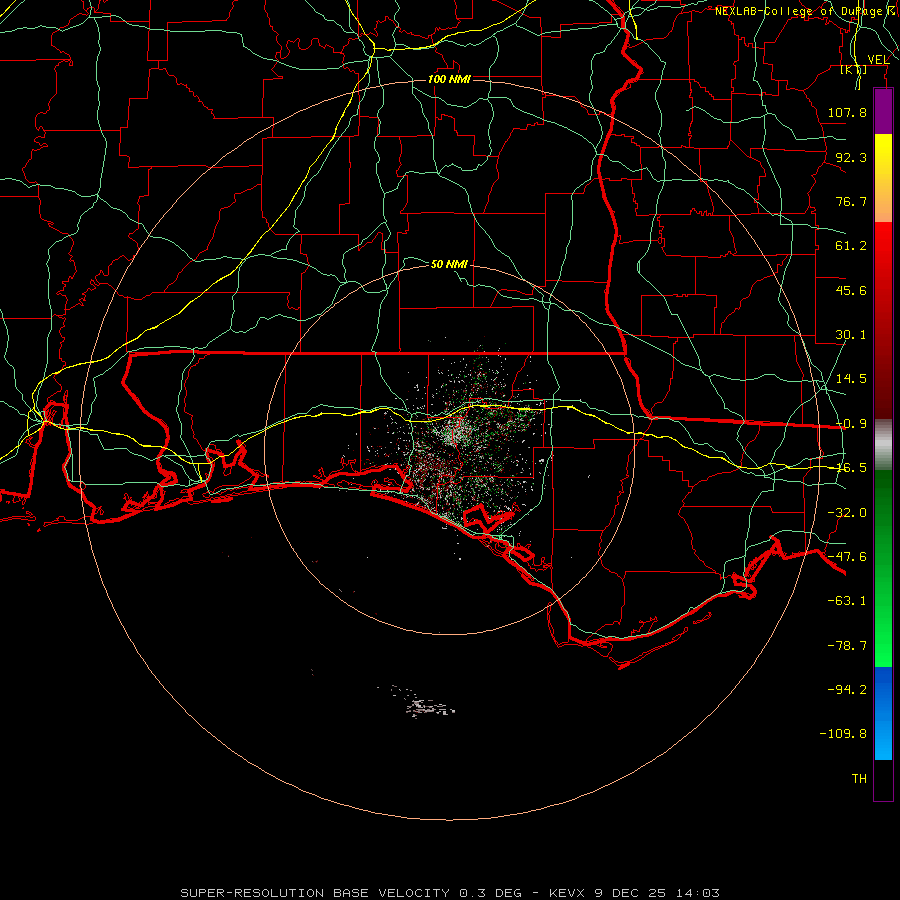Click the 107.8 velocity scale value
The width and height of the screenshot is (900, 900).
(847, 112)
